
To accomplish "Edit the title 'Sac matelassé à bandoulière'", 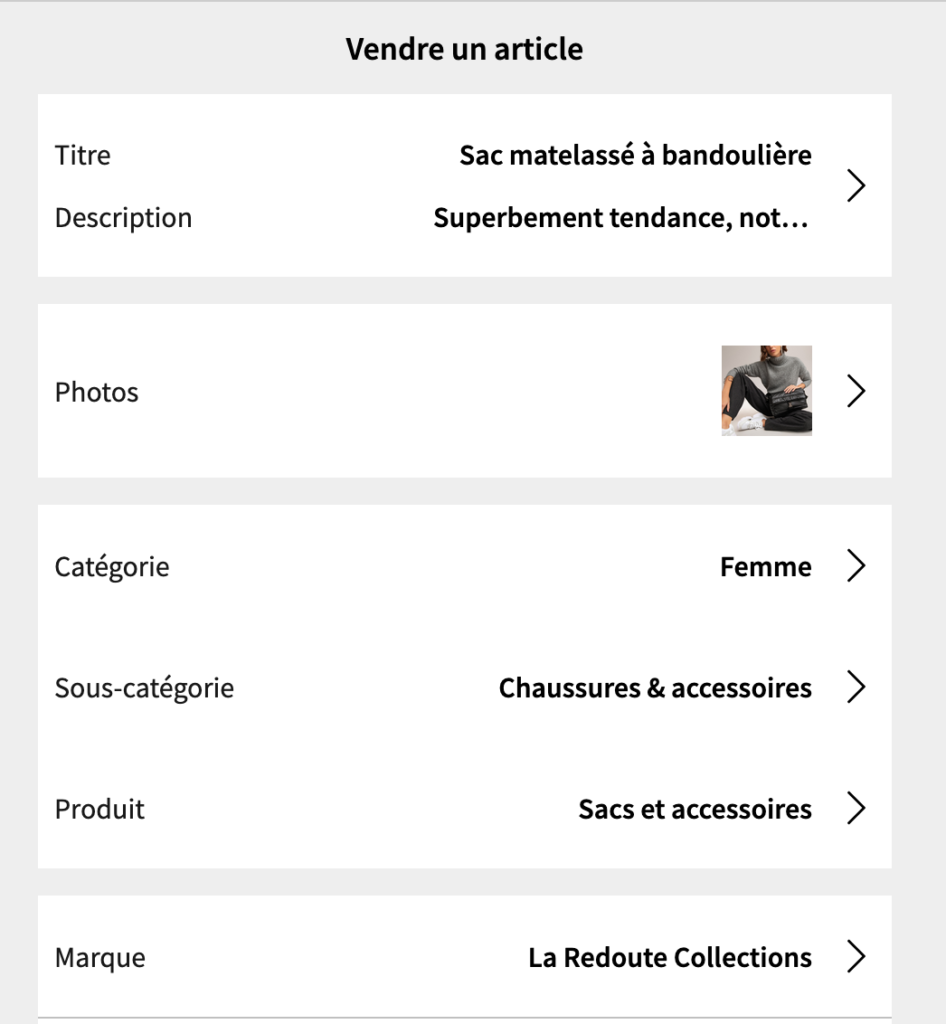I will (x=635, y=155).
